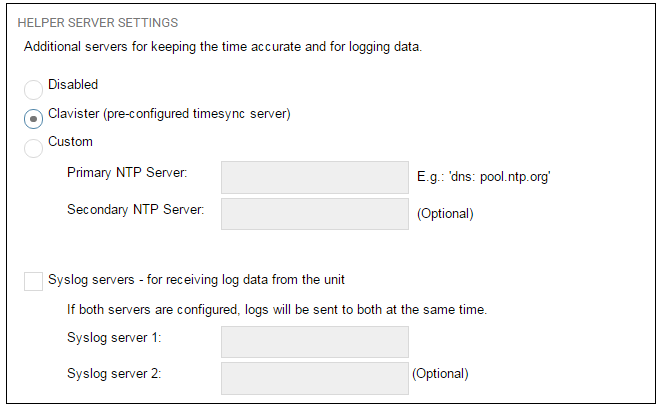660x408 pixels.
Task: Click the 'Primary NTP Server:' field label
Action: click(127, 173)
